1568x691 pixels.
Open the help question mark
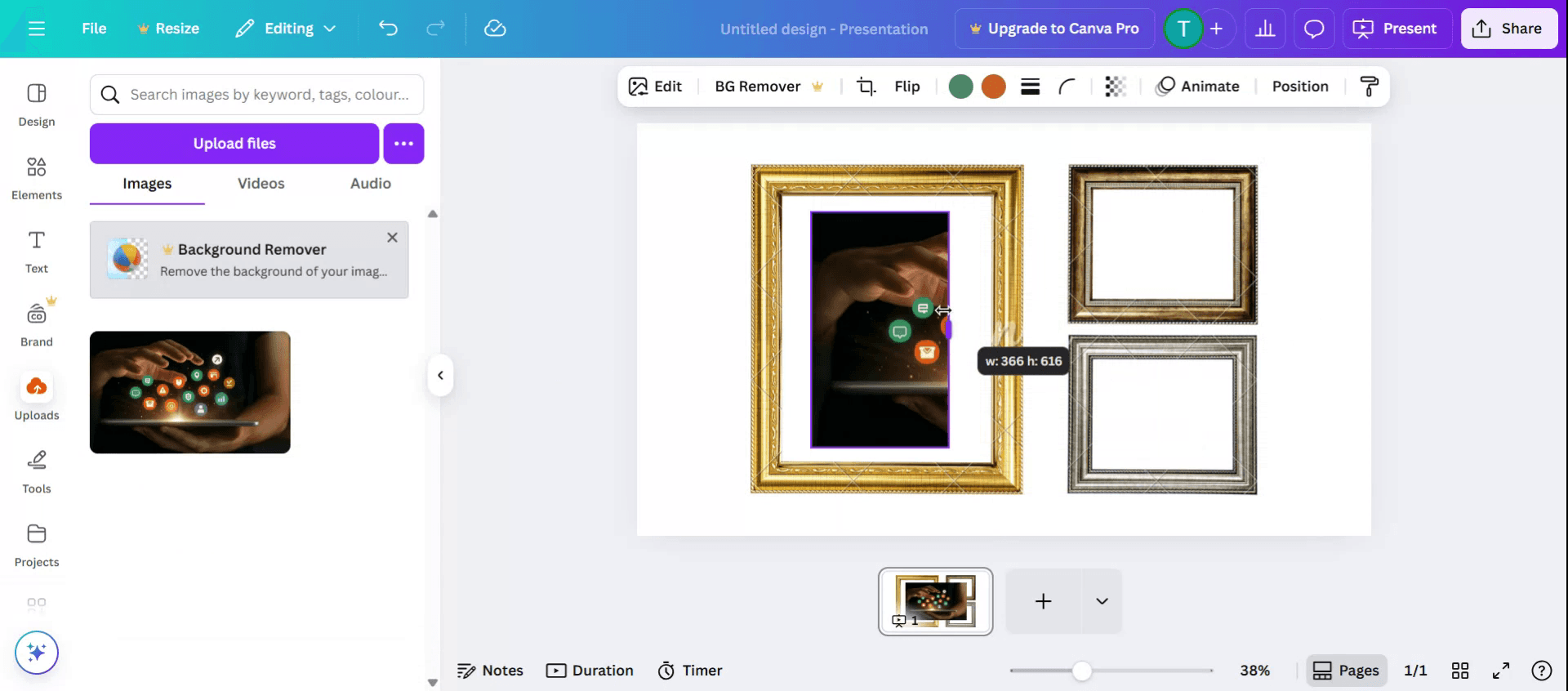[1542, 671]
